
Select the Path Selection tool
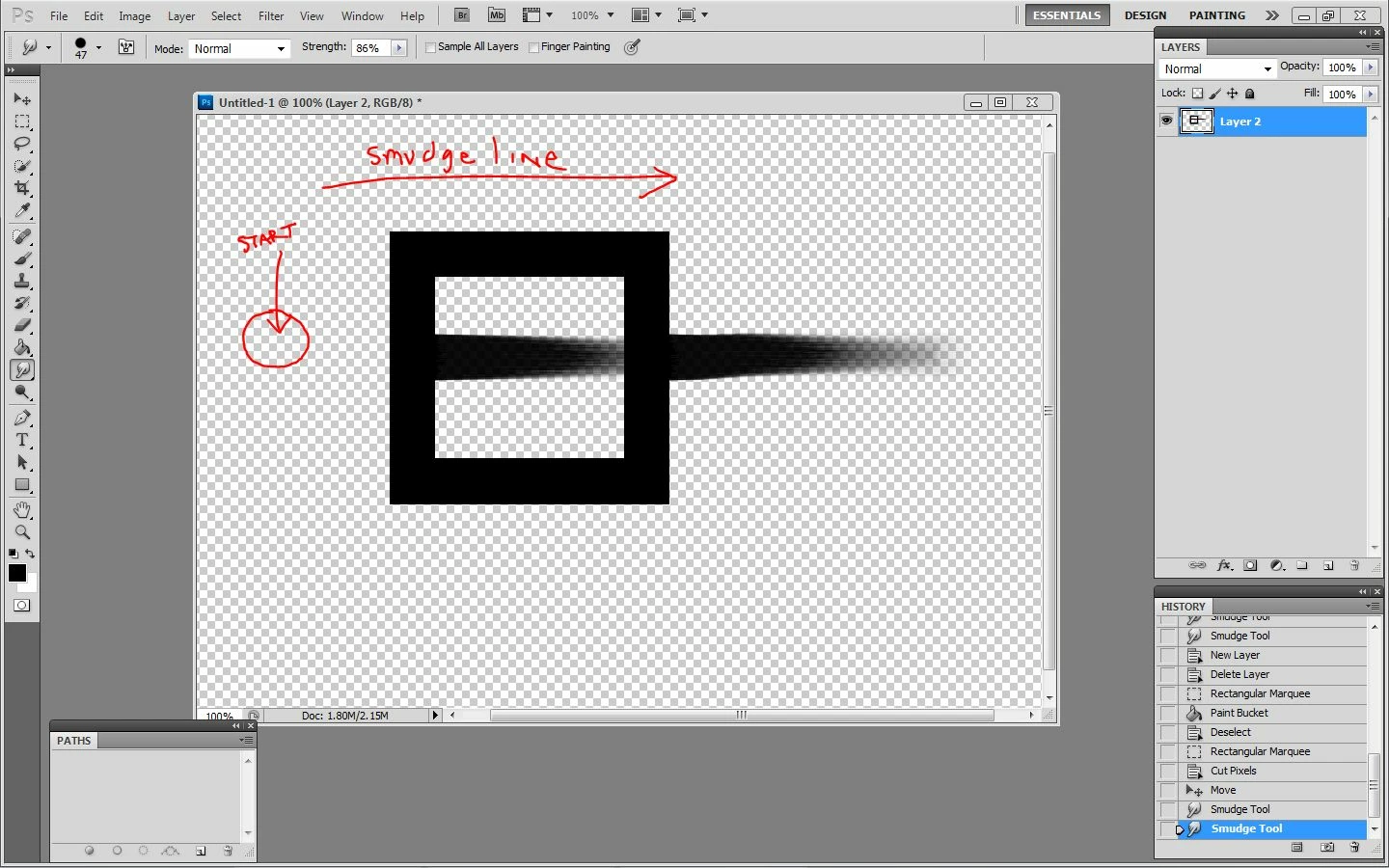22,462
